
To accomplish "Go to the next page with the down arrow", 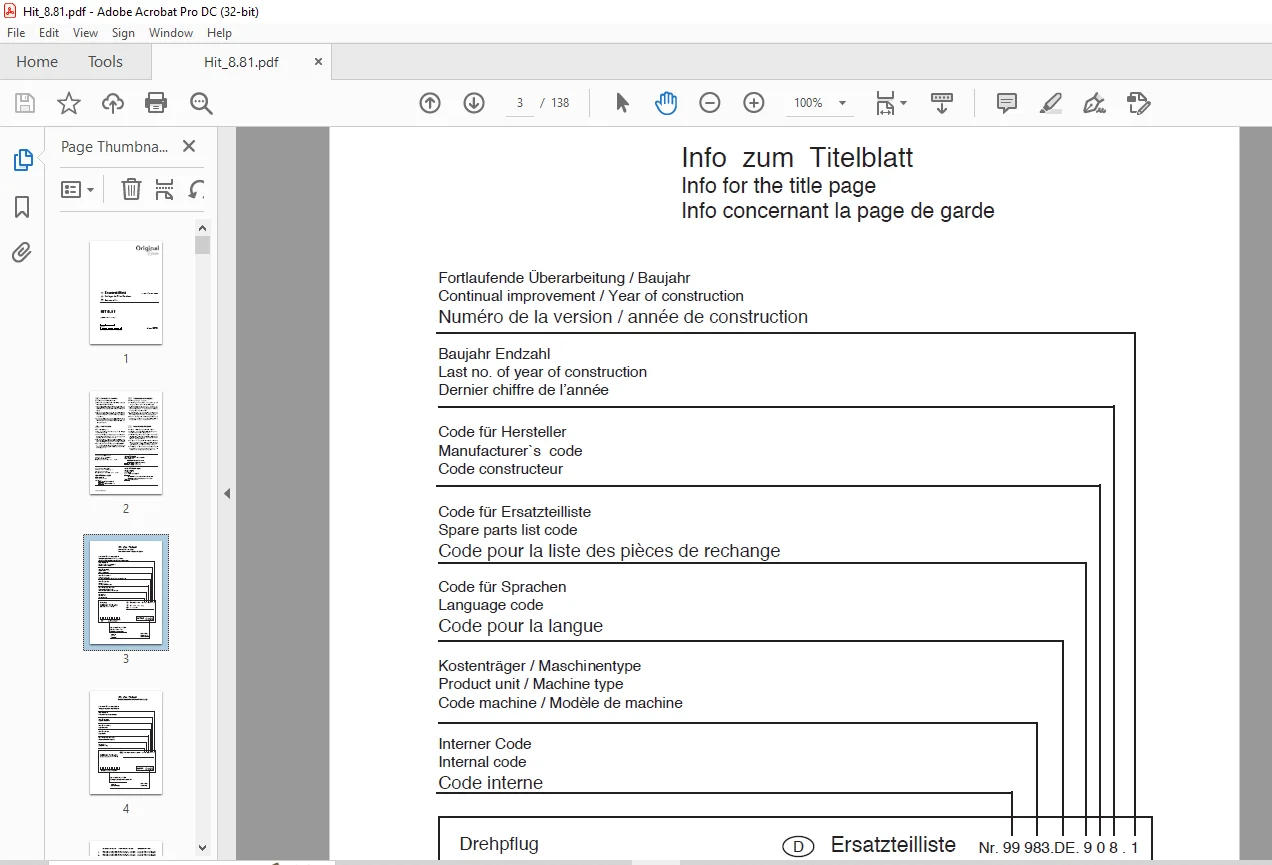I will [x=474, y=103].
